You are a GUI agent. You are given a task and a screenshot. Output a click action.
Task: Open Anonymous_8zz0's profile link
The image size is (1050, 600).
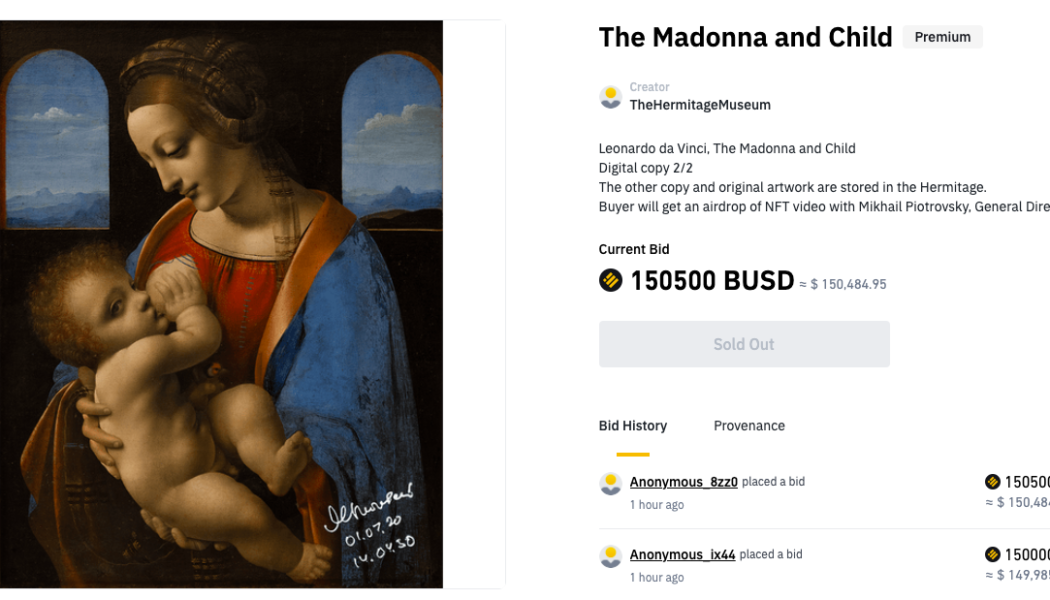(x=683, y=481)
